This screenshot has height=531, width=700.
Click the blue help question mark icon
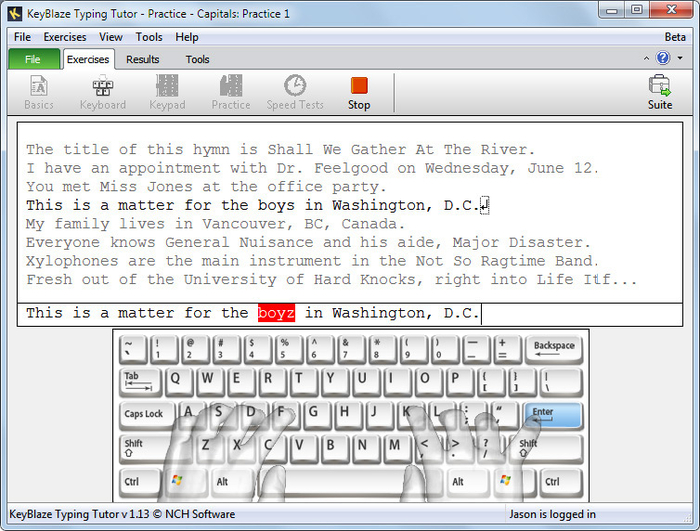click(x=663, y=58)
